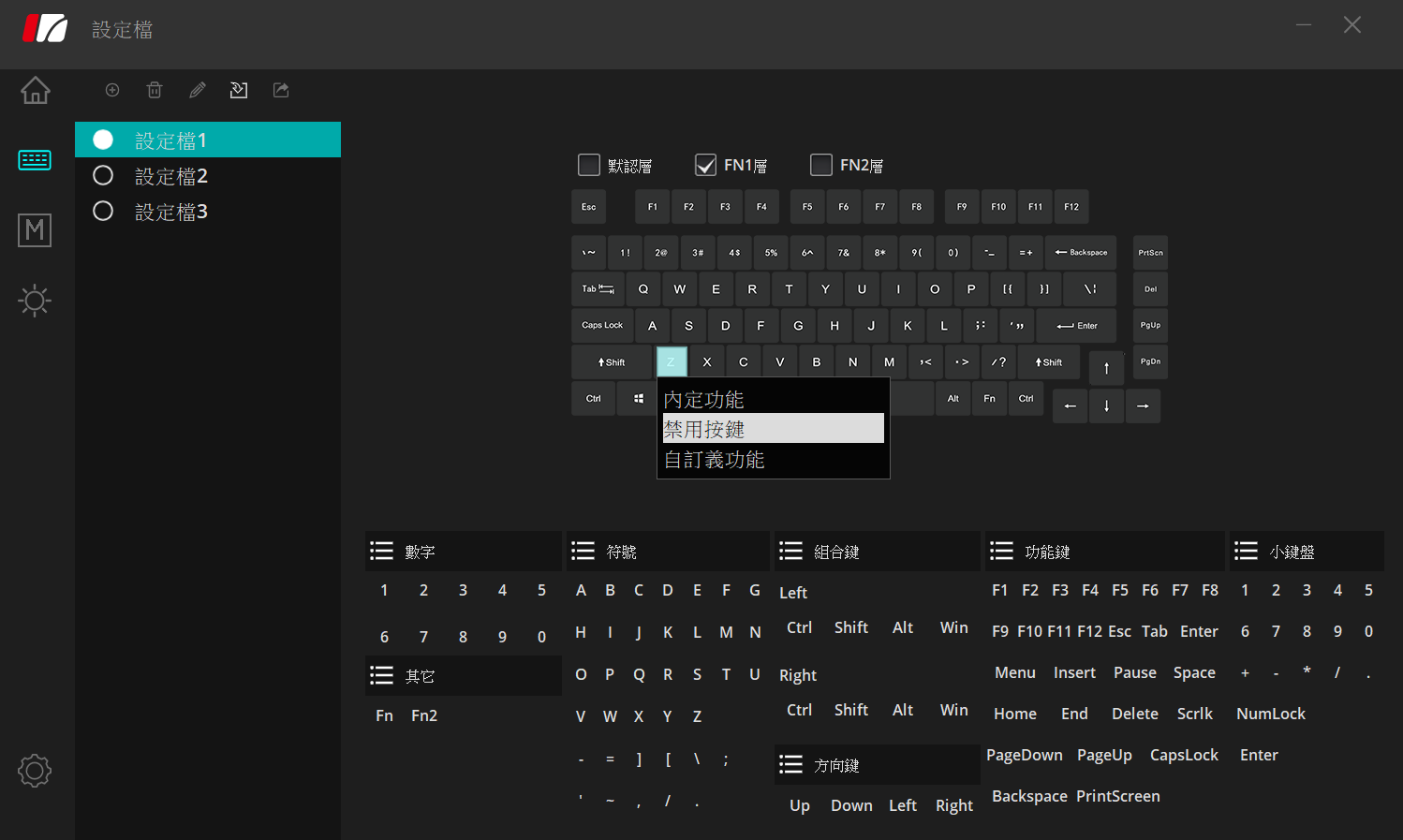The height and width of the screenshot is (840, 1403).
Task: Delete profile using trash icon
Action: (x=155, y=90)
